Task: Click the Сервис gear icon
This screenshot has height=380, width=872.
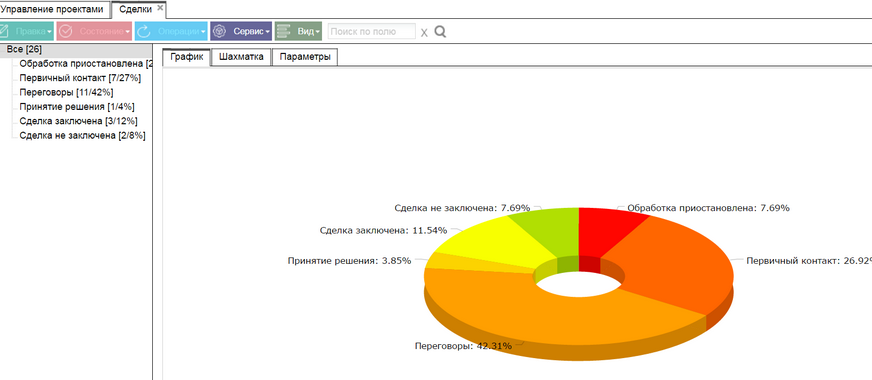Action: tap(220, 31)
